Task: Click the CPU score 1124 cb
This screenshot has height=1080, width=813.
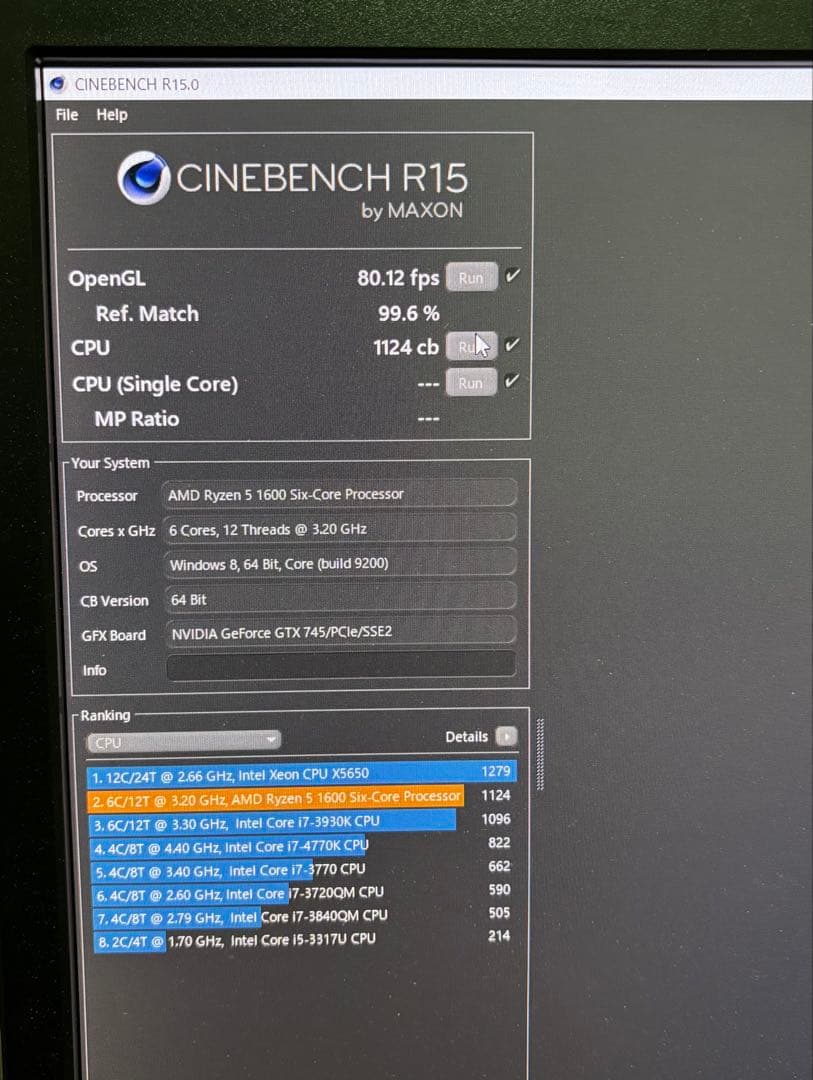Action: 406,347
